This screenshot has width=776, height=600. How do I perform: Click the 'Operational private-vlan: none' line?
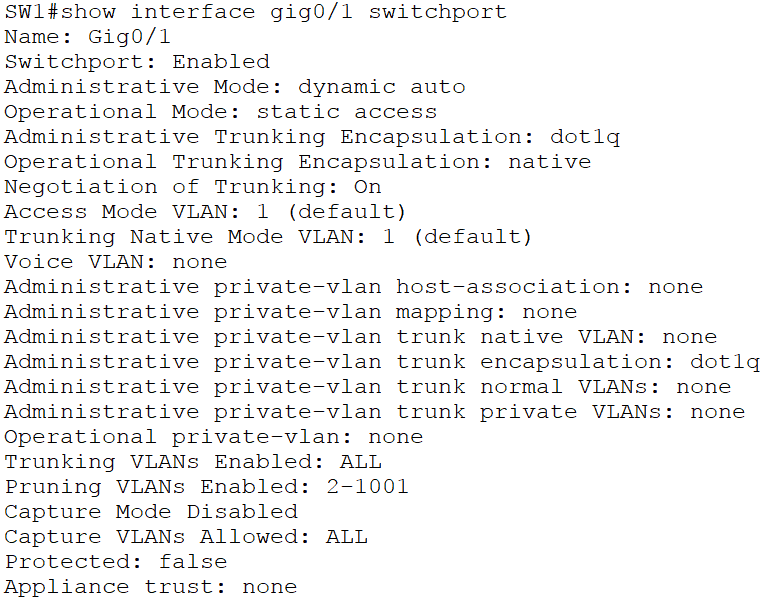click(213, 437)
